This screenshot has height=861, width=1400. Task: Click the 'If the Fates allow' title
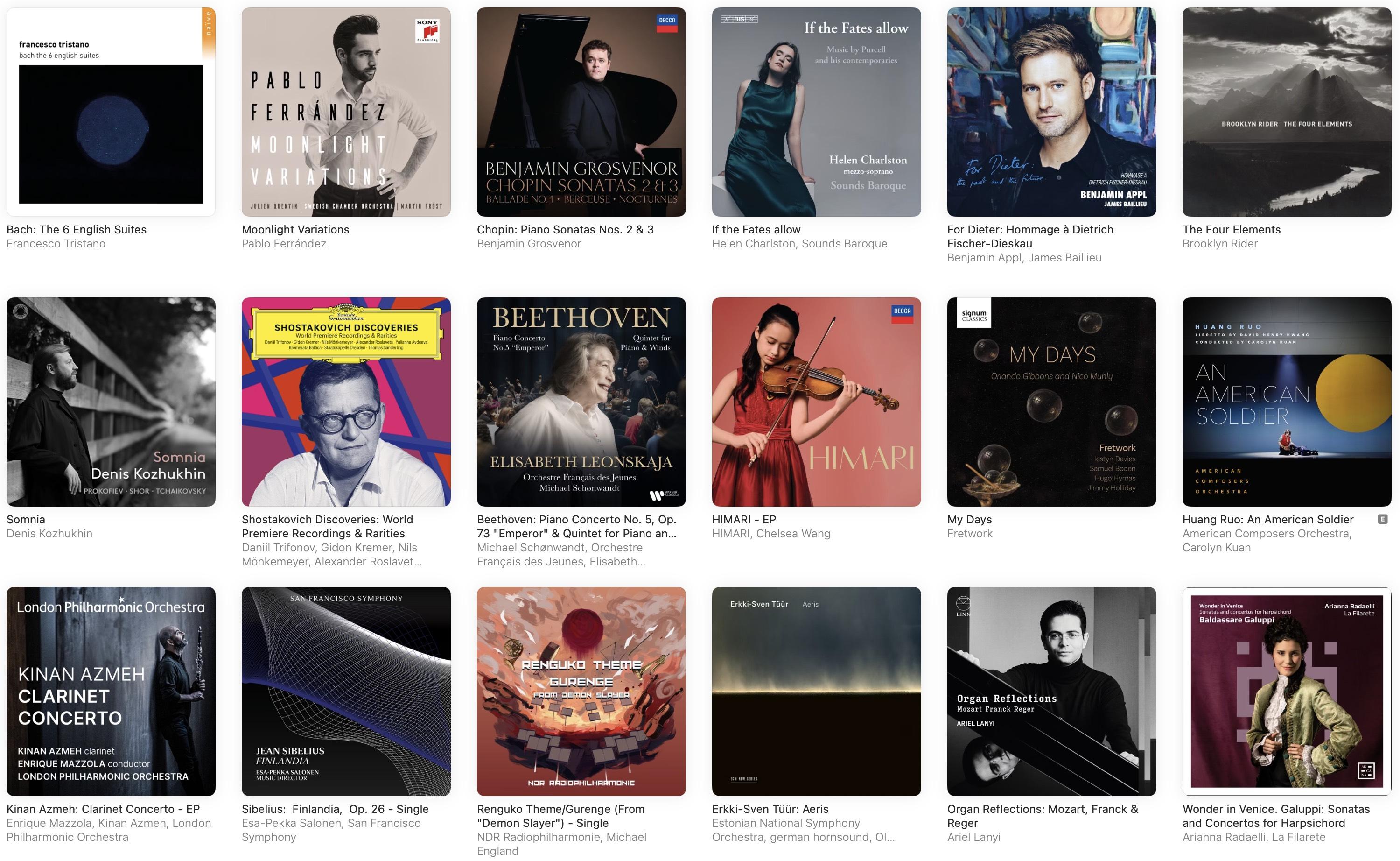click(x=756, y=229)
